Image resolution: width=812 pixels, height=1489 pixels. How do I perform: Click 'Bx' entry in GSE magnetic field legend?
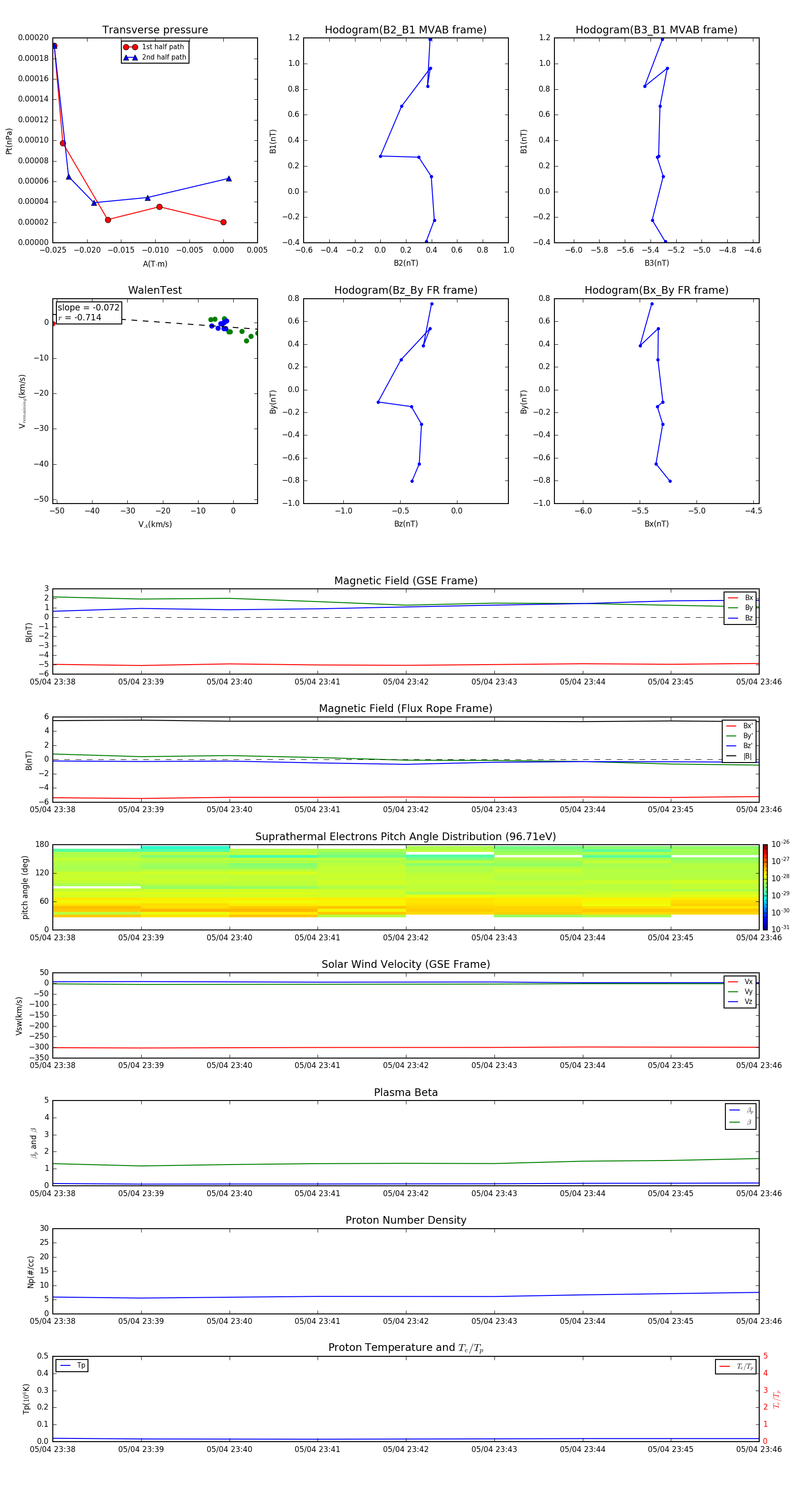[x=740, y=598]
